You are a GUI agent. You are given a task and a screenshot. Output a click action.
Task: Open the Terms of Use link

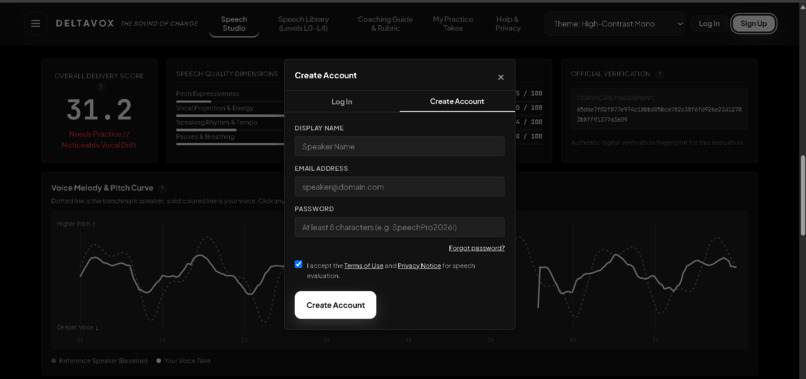(x=363, y=266)
